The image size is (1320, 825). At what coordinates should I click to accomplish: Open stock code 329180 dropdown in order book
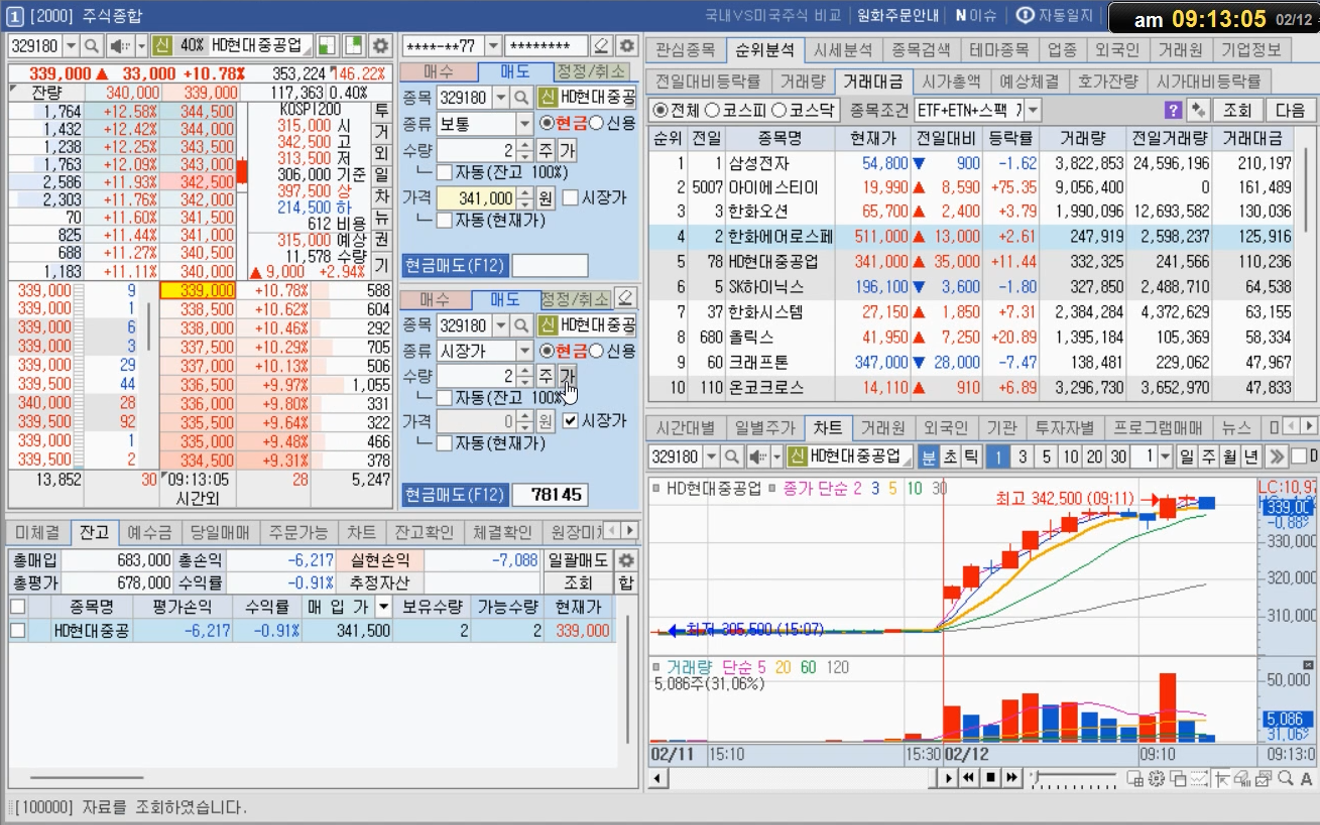pos(70,46)
